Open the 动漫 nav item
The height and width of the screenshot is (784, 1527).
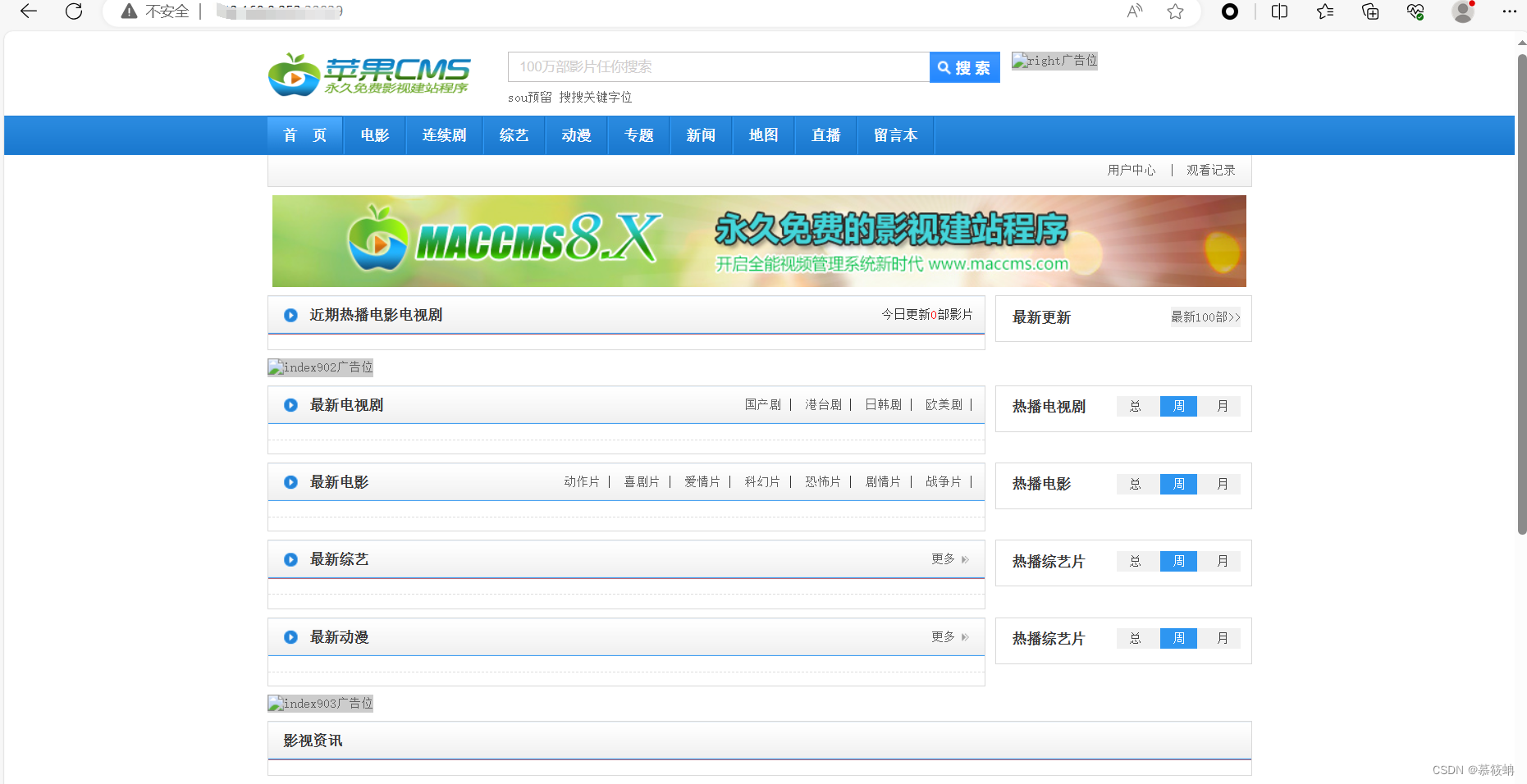577,135
